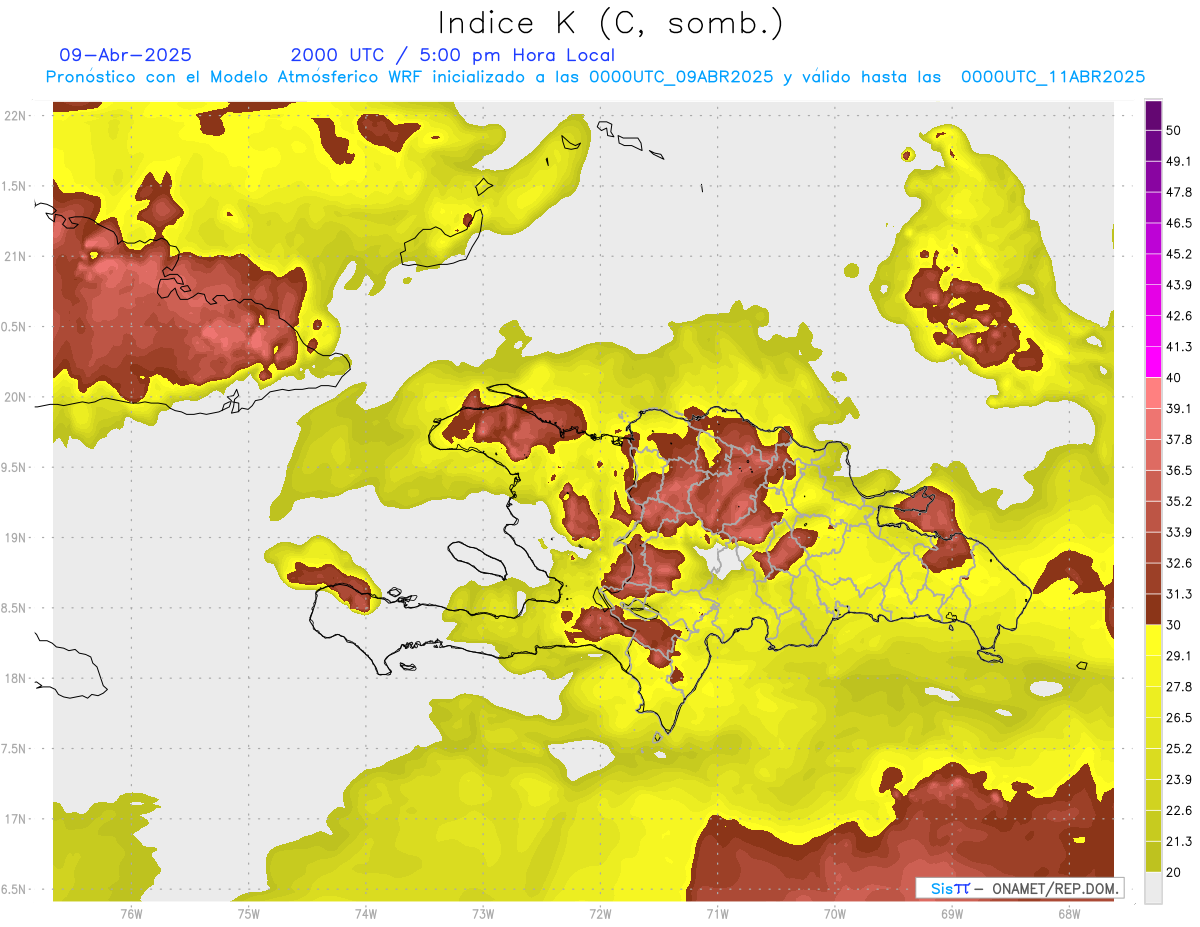Click the "18N" latitude label
Image resolution: width=1200 pixels, height=927 pixels.
click(15, 678)
